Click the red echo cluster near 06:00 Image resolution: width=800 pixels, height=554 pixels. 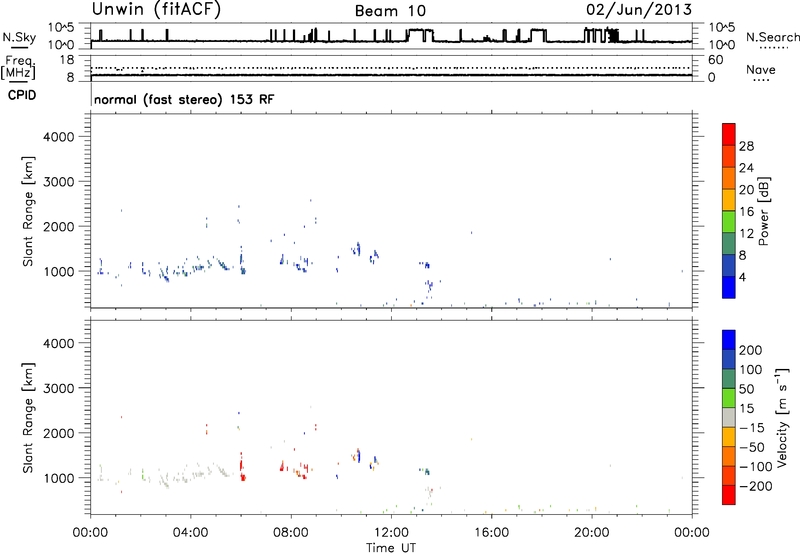tap(242, 468)
